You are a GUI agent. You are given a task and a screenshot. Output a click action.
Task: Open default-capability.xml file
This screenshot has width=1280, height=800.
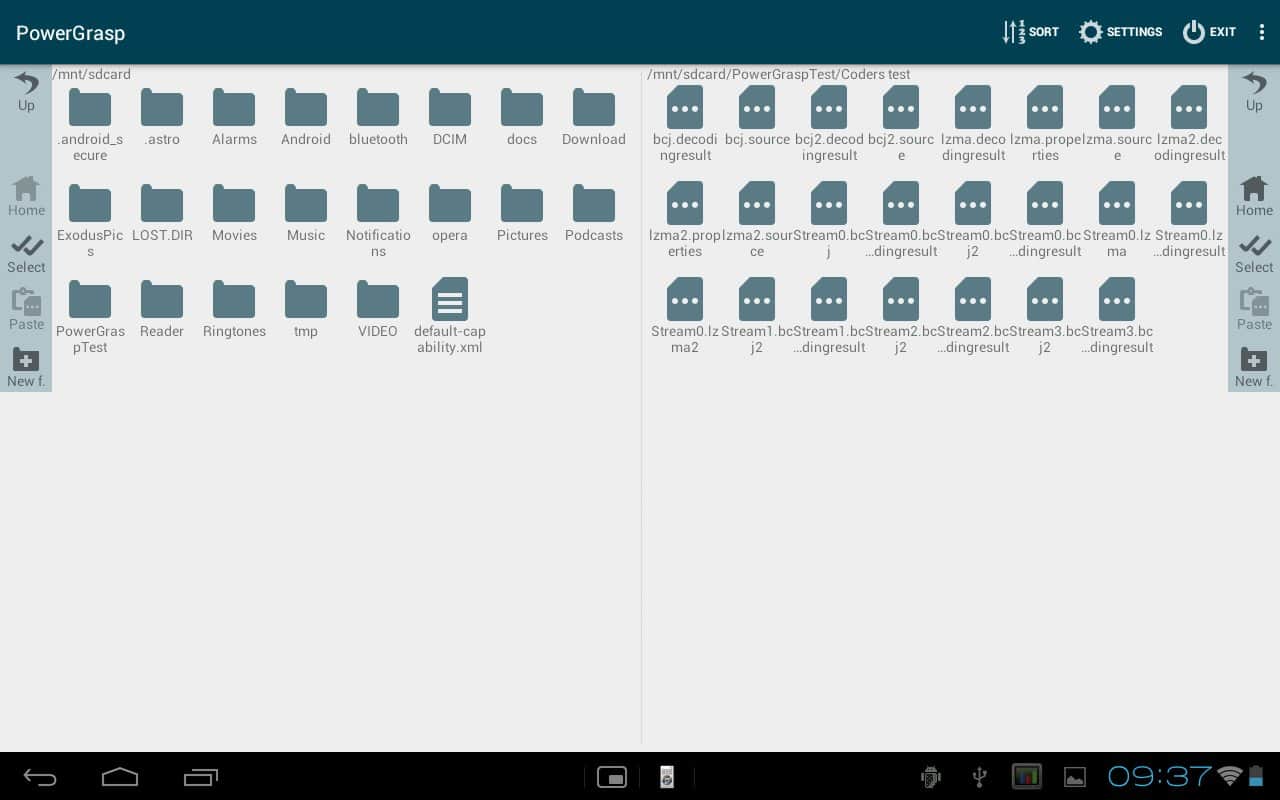450,309
